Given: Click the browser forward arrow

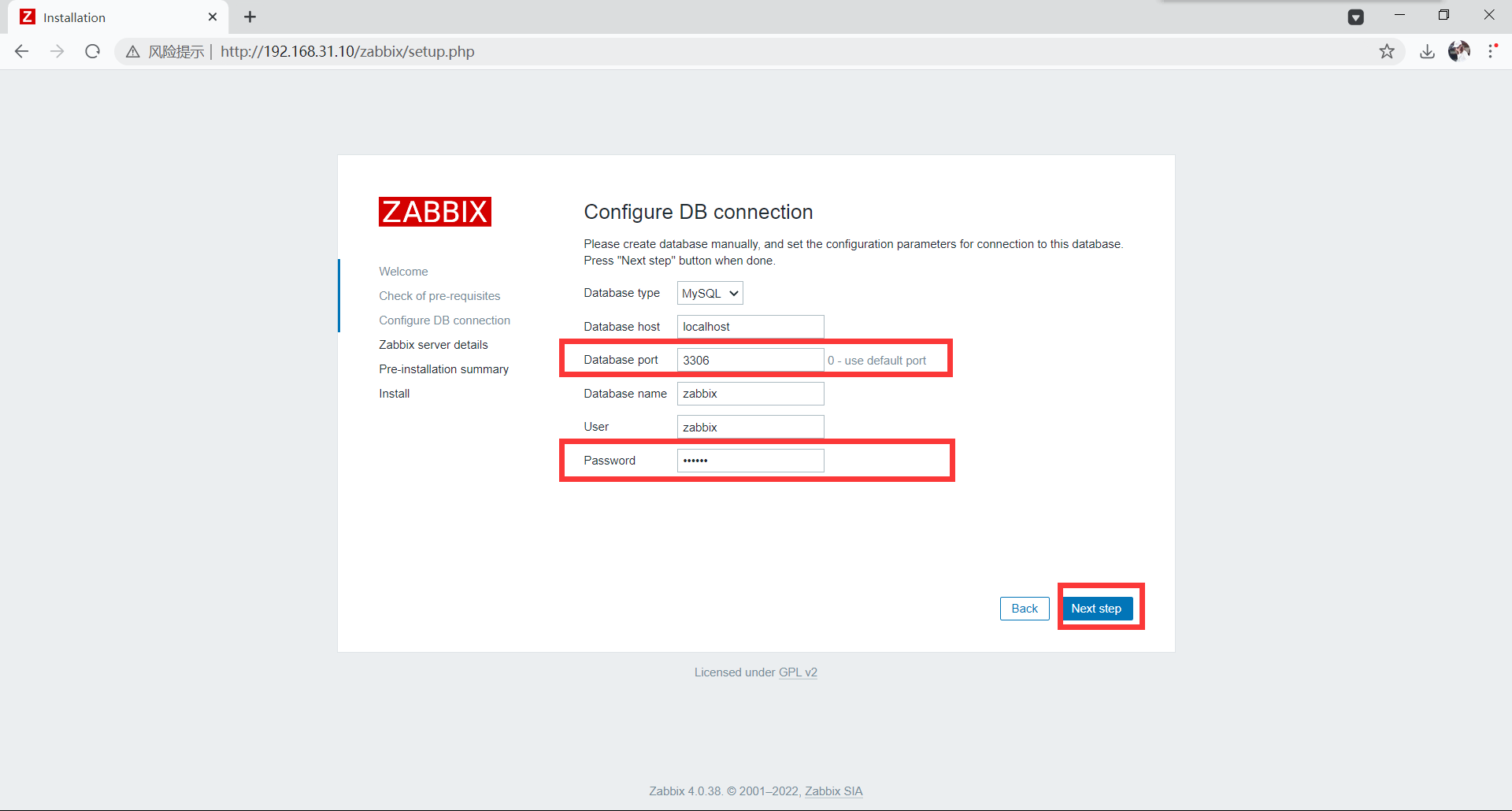Looking at the screenshot, I should point(57,51).
